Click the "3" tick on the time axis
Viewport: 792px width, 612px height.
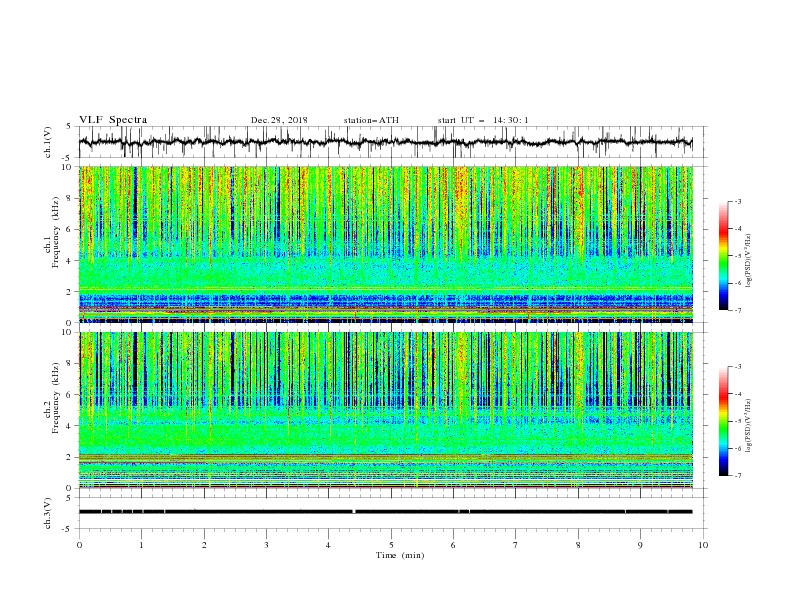click(x=266, y=545)
